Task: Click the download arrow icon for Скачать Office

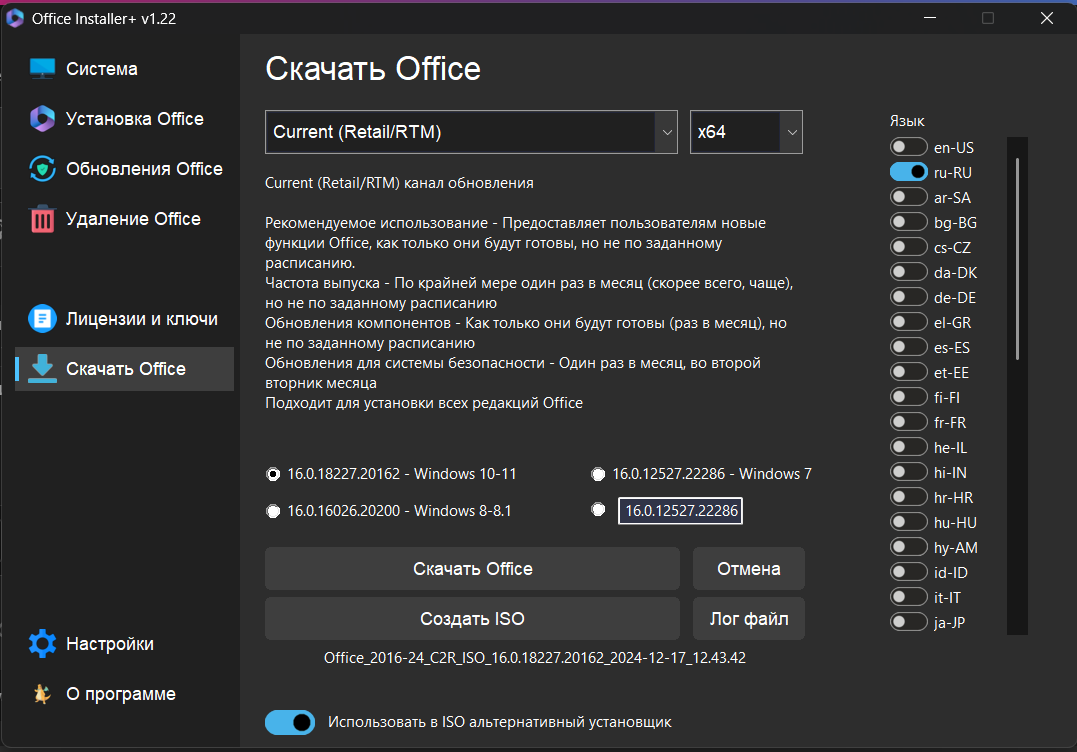Action: 43,369
